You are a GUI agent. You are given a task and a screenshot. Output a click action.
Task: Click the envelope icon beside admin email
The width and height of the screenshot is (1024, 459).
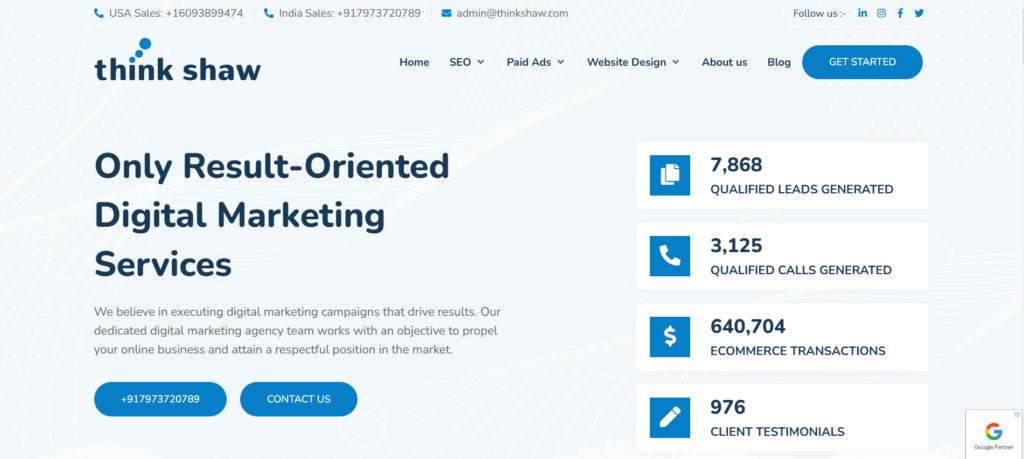pyautogui.click(x=447, y=13)
